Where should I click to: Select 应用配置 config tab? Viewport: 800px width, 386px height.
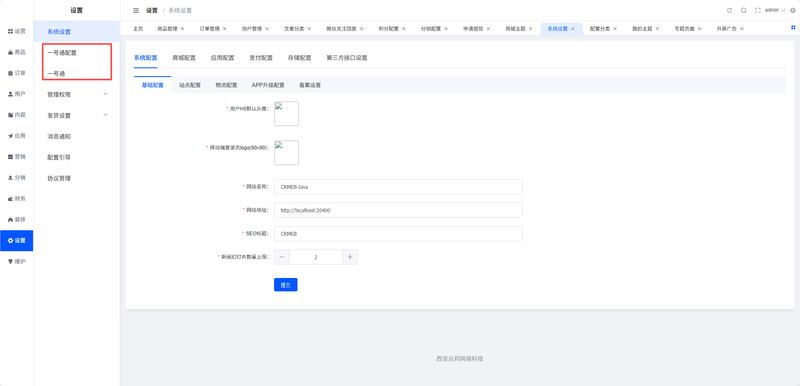(x=222, y=58)
